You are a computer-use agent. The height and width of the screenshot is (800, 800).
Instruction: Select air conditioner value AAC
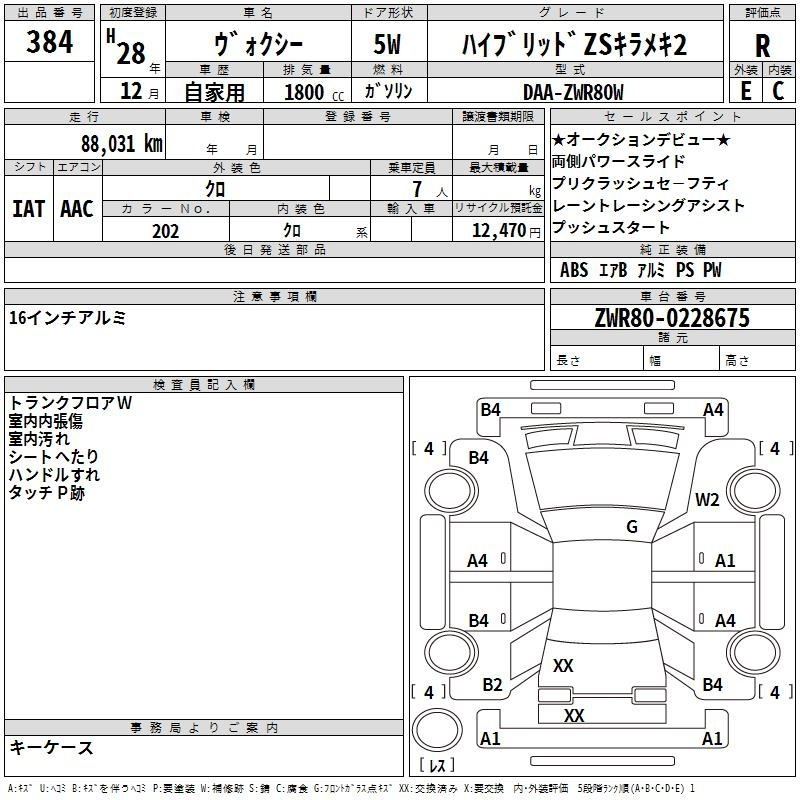(77, 209)
